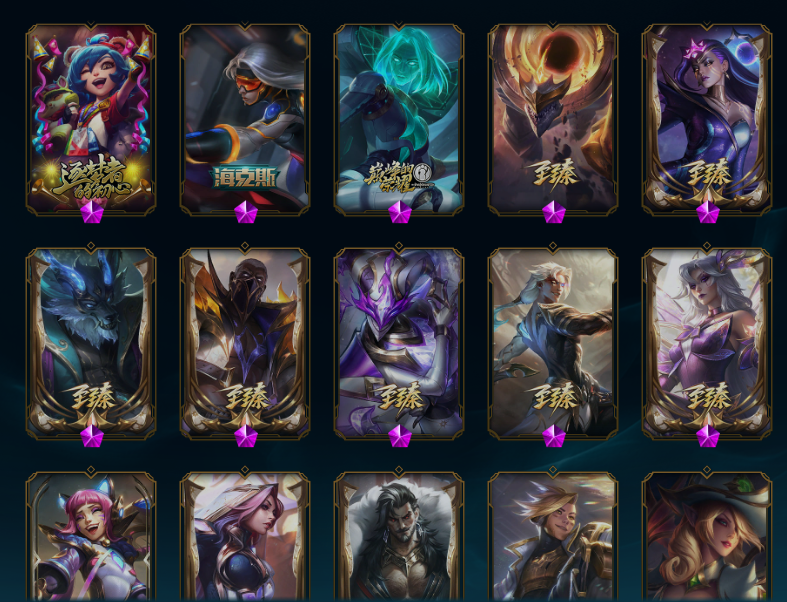Image resolution: width=787 pixels, height=602 pixels.
Task: Click the gem below the black hole dragon card
Action: [x=554, y=212]
